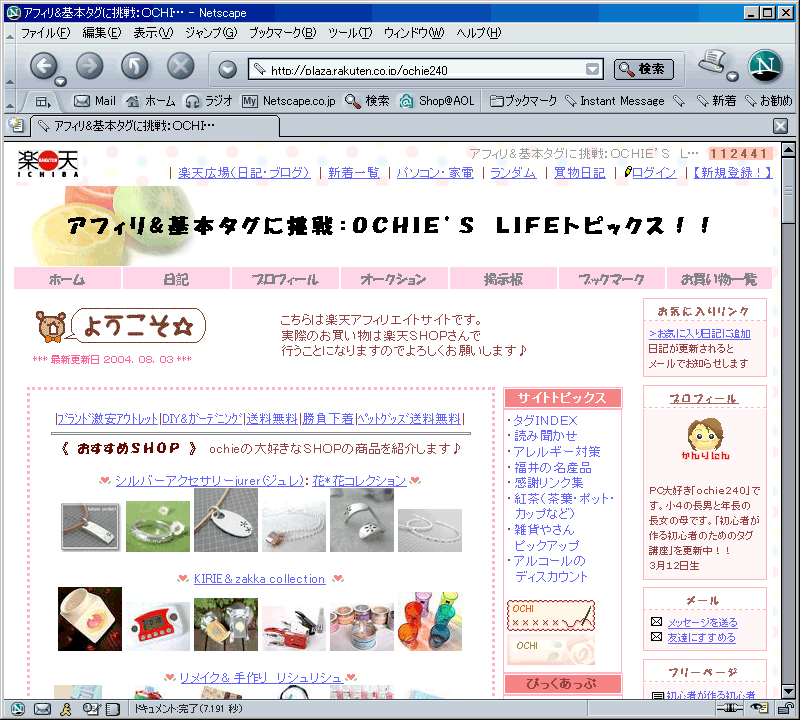Open the 掲示板 page nav tab

(504, 279)
